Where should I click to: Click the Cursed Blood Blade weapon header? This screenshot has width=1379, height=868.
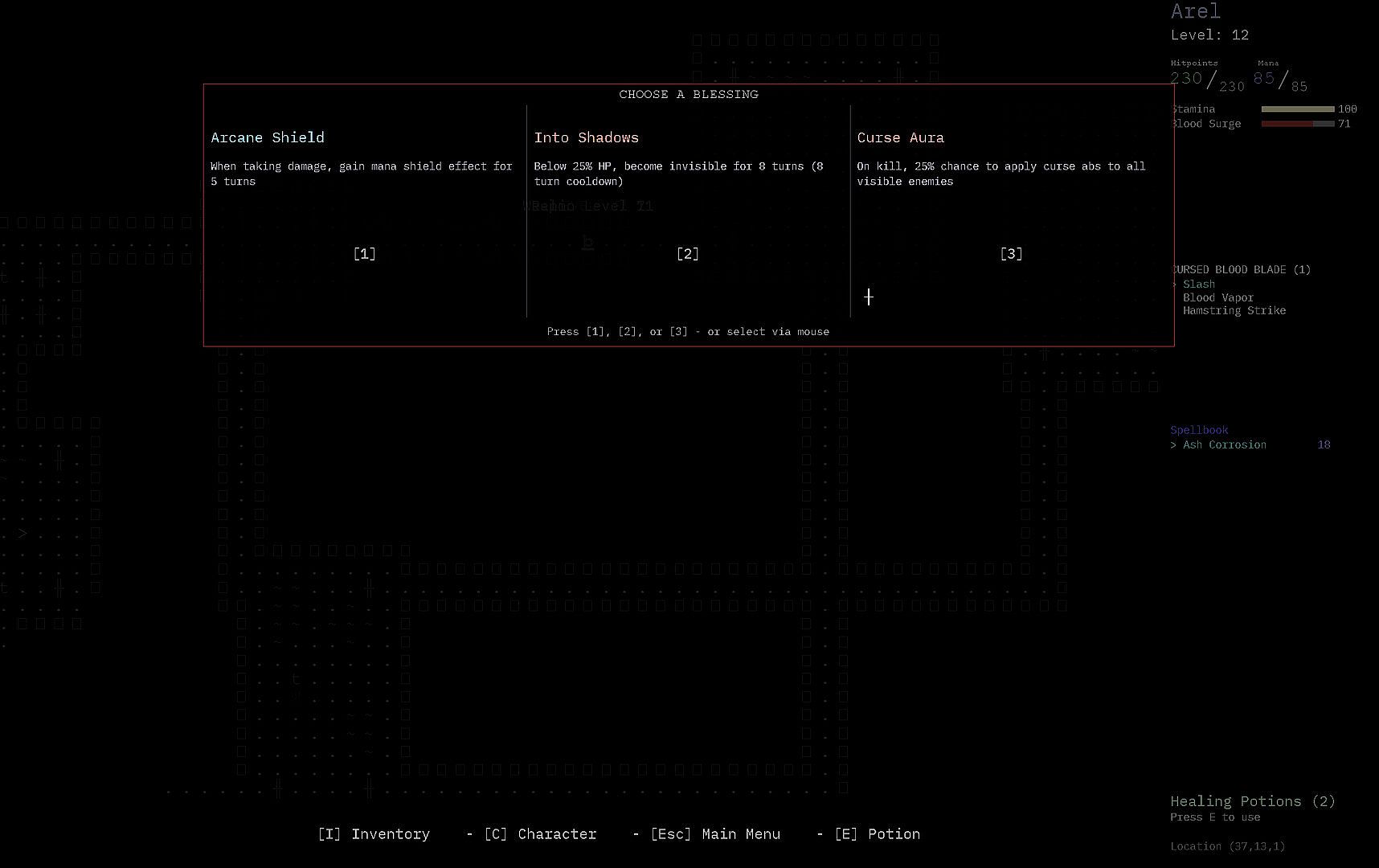pos(1241,269)
